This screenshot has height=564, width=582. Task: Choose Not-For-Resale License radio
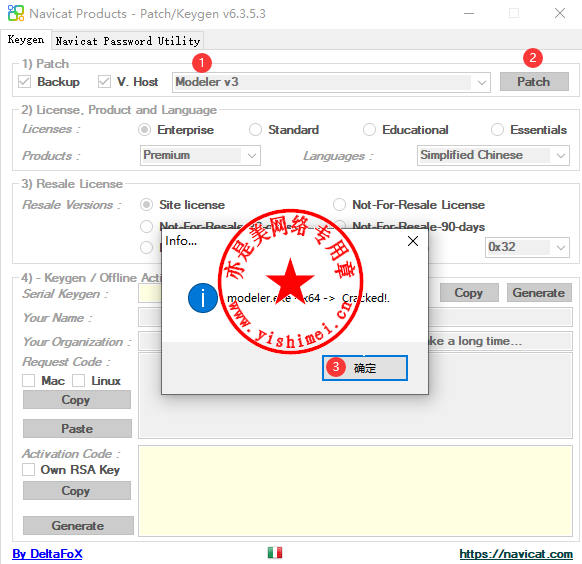point(339,204)
